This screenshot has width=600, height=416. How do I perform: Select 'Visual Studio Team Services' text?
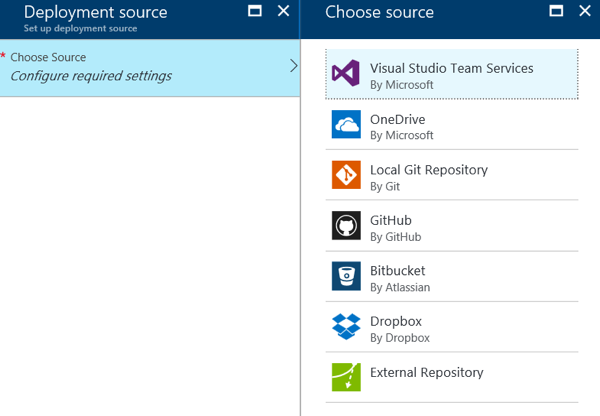452,68
